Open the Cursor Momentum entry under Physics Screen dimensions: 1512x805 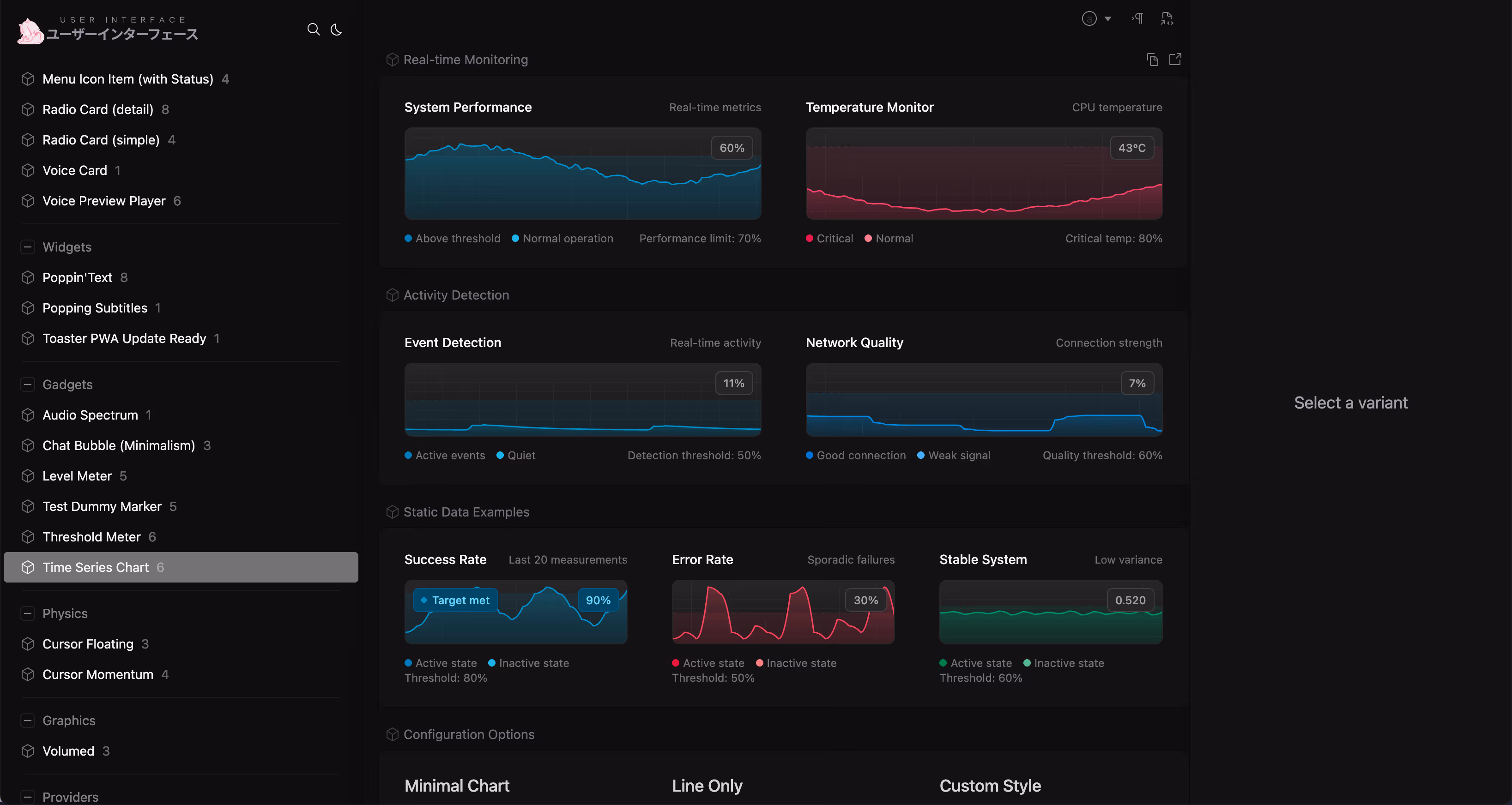click(x=97, y=674)
